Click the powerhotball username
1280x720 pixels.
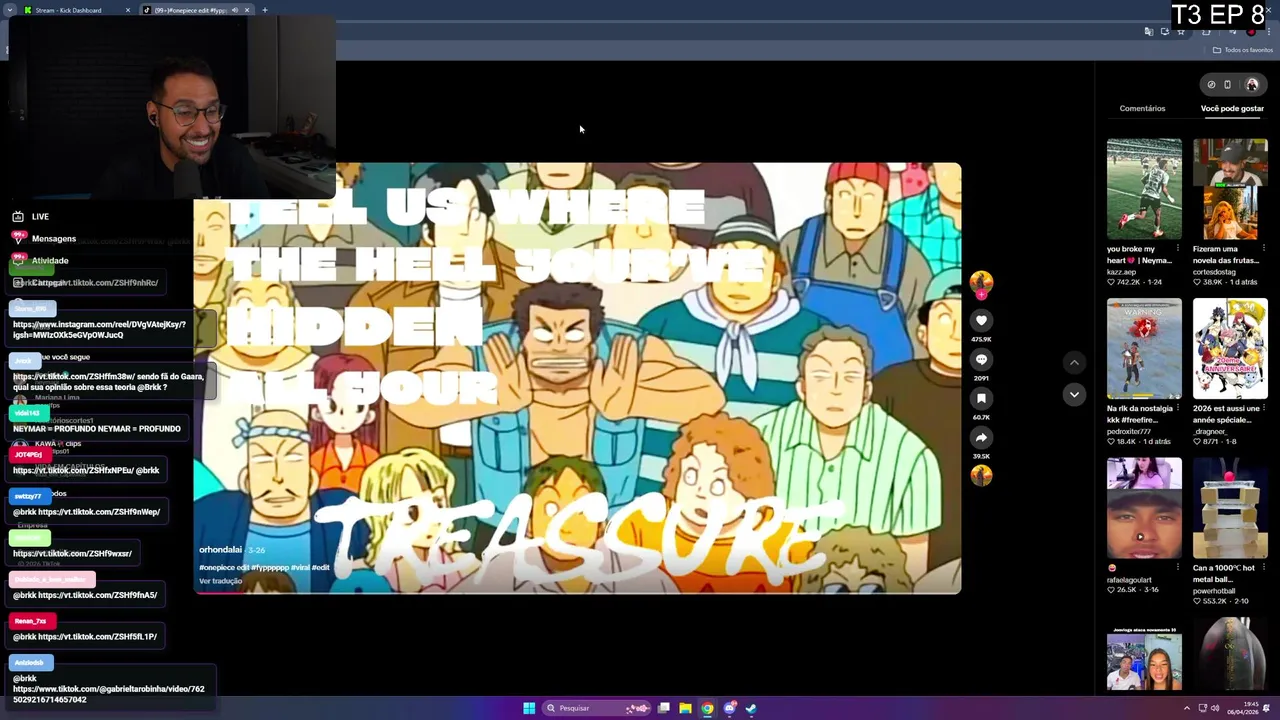pos(1213,590)
